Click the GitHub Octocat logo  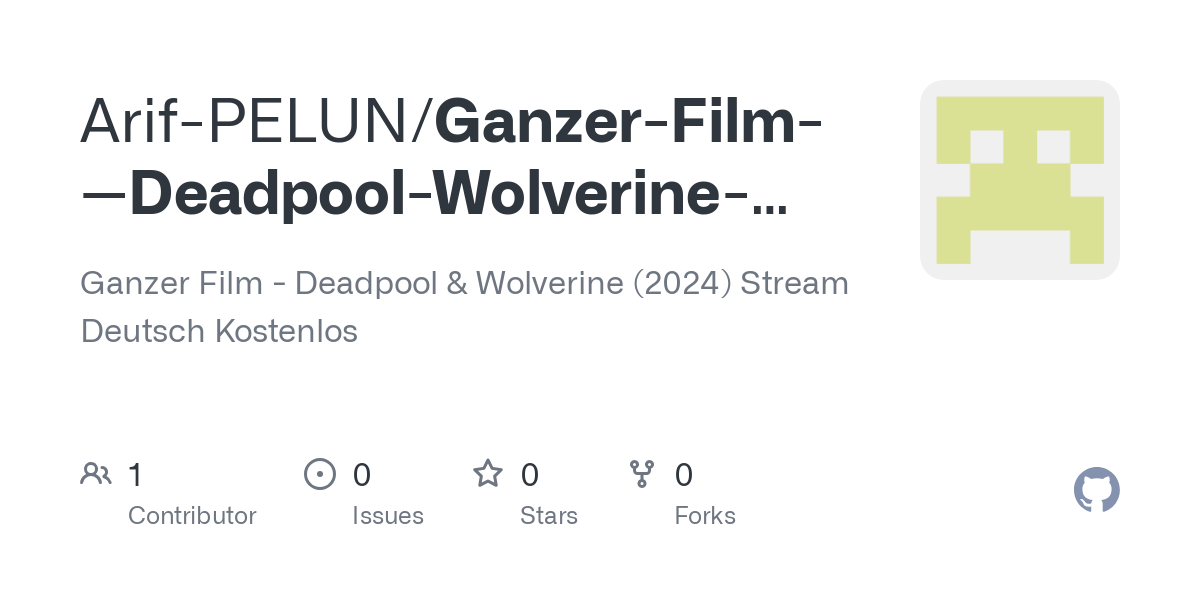point(1096,490)
